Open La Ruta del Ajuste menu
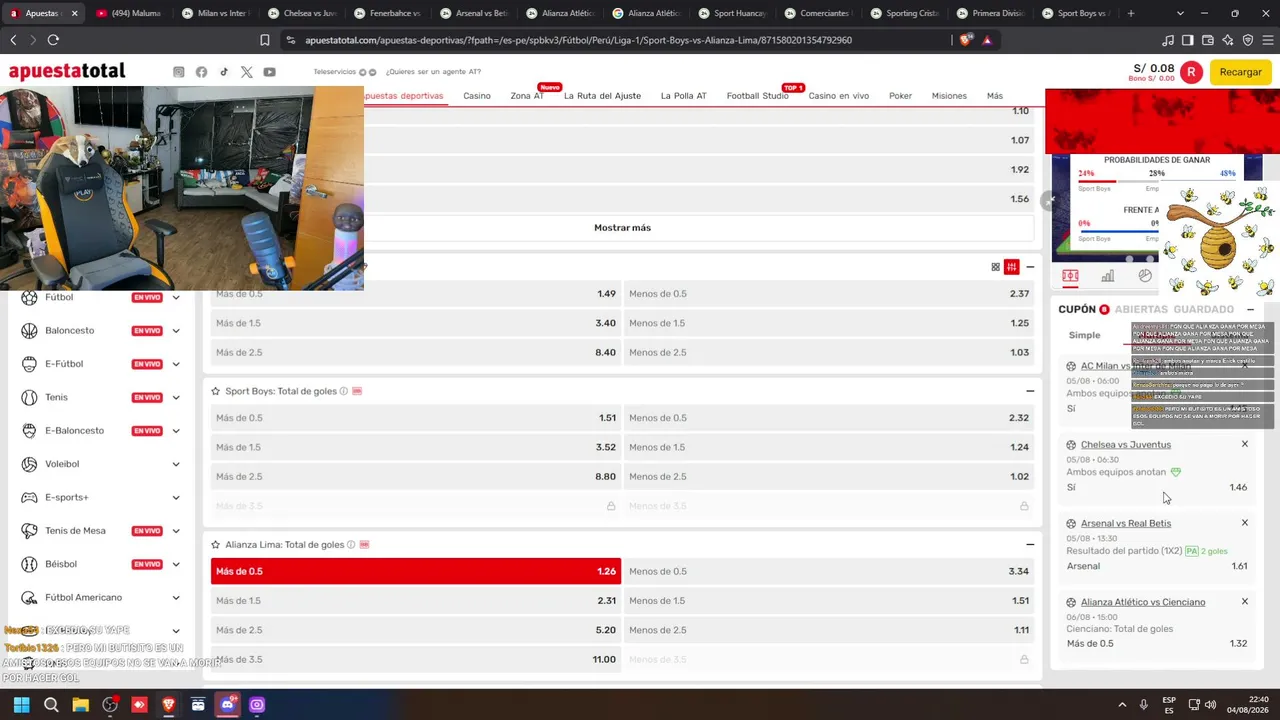Screen dimensions: 1280x720 pyautogui.click(x=602, y=96)
